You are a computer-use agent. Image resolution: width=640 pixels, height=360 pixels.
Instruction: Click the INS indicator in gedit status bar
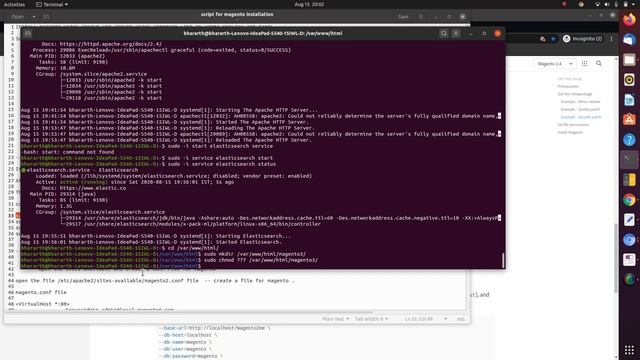461,319
